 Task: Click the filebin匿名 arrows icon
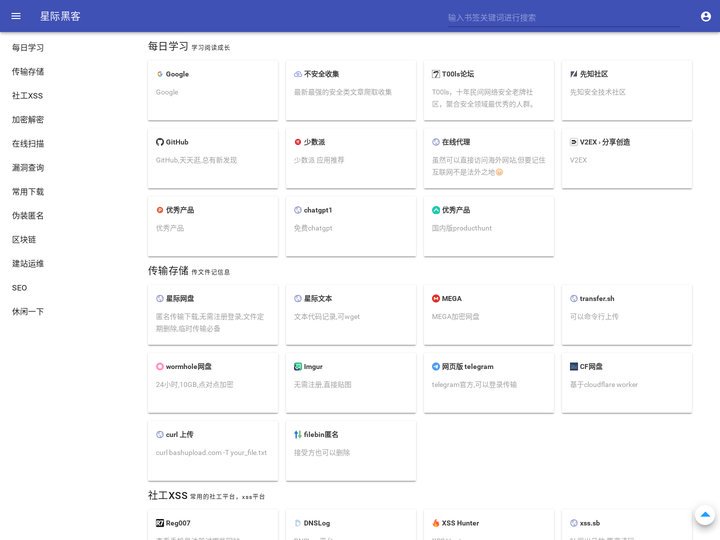click(298, 434)
